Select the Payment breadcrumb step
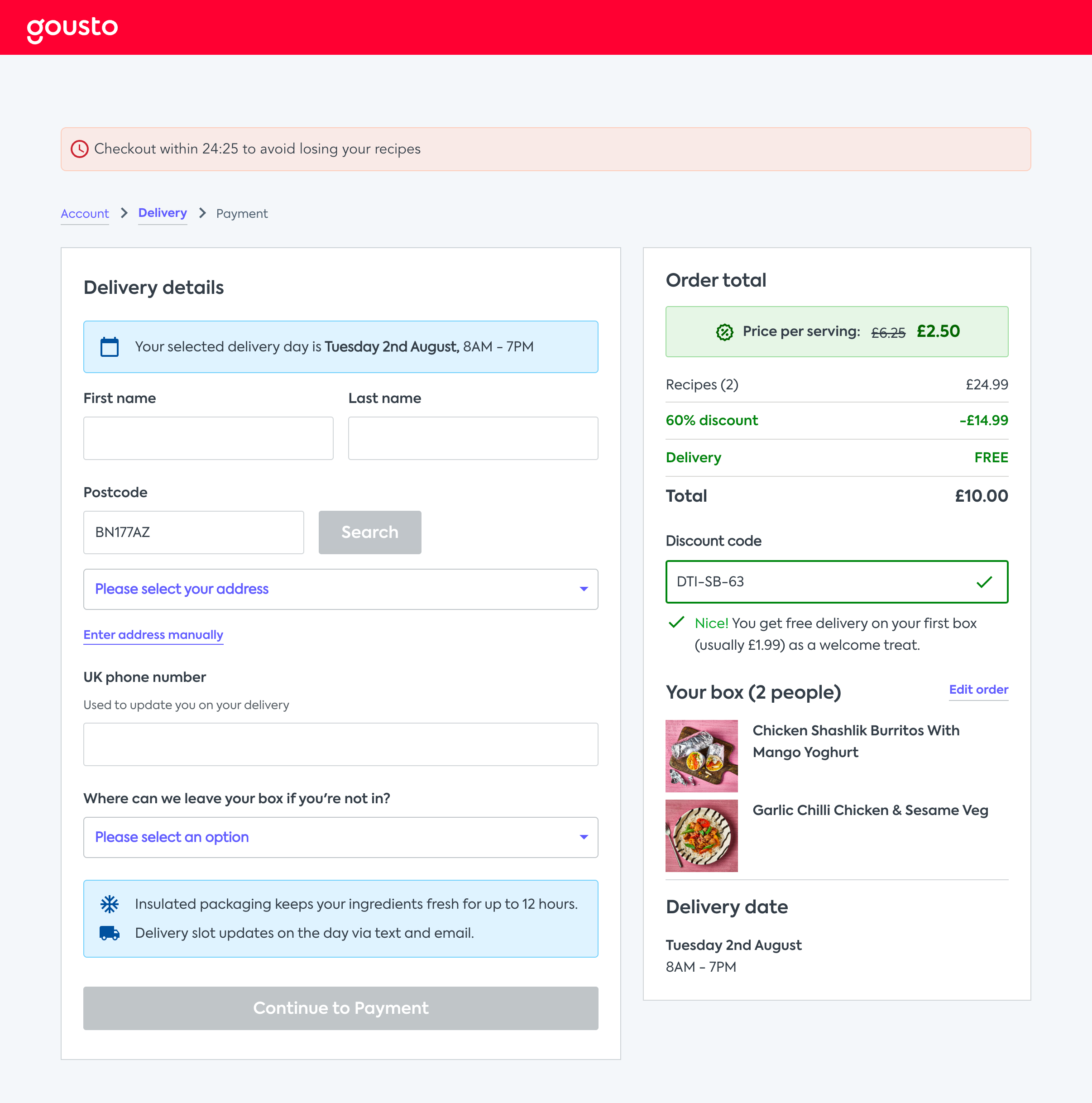The image size is (1092, 1103). tap(241, 214)
